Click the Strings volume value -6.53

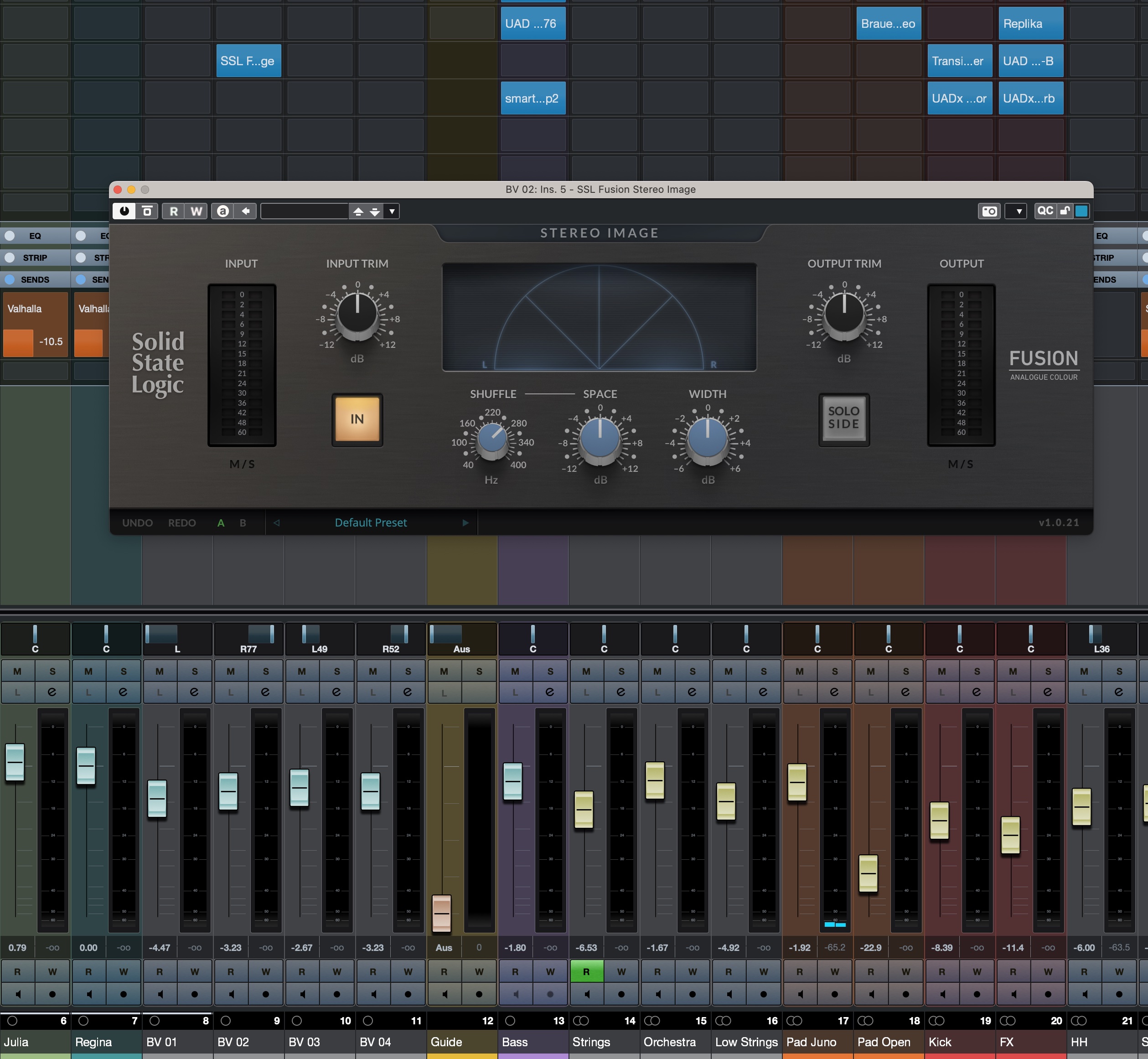586,948
